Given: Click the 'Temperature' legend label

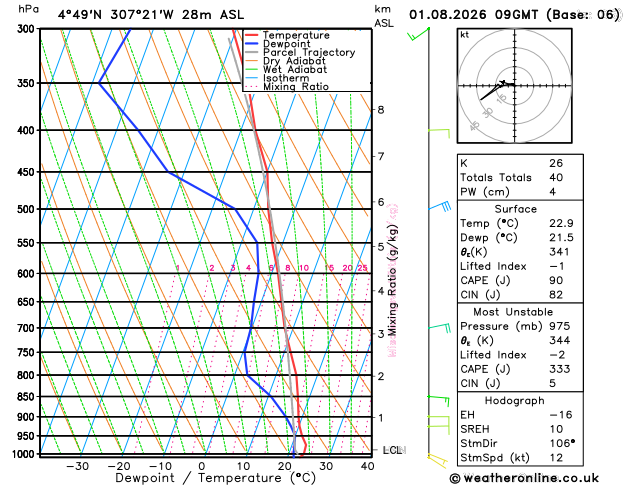Looking at the screenshot, I should (296, 35).
